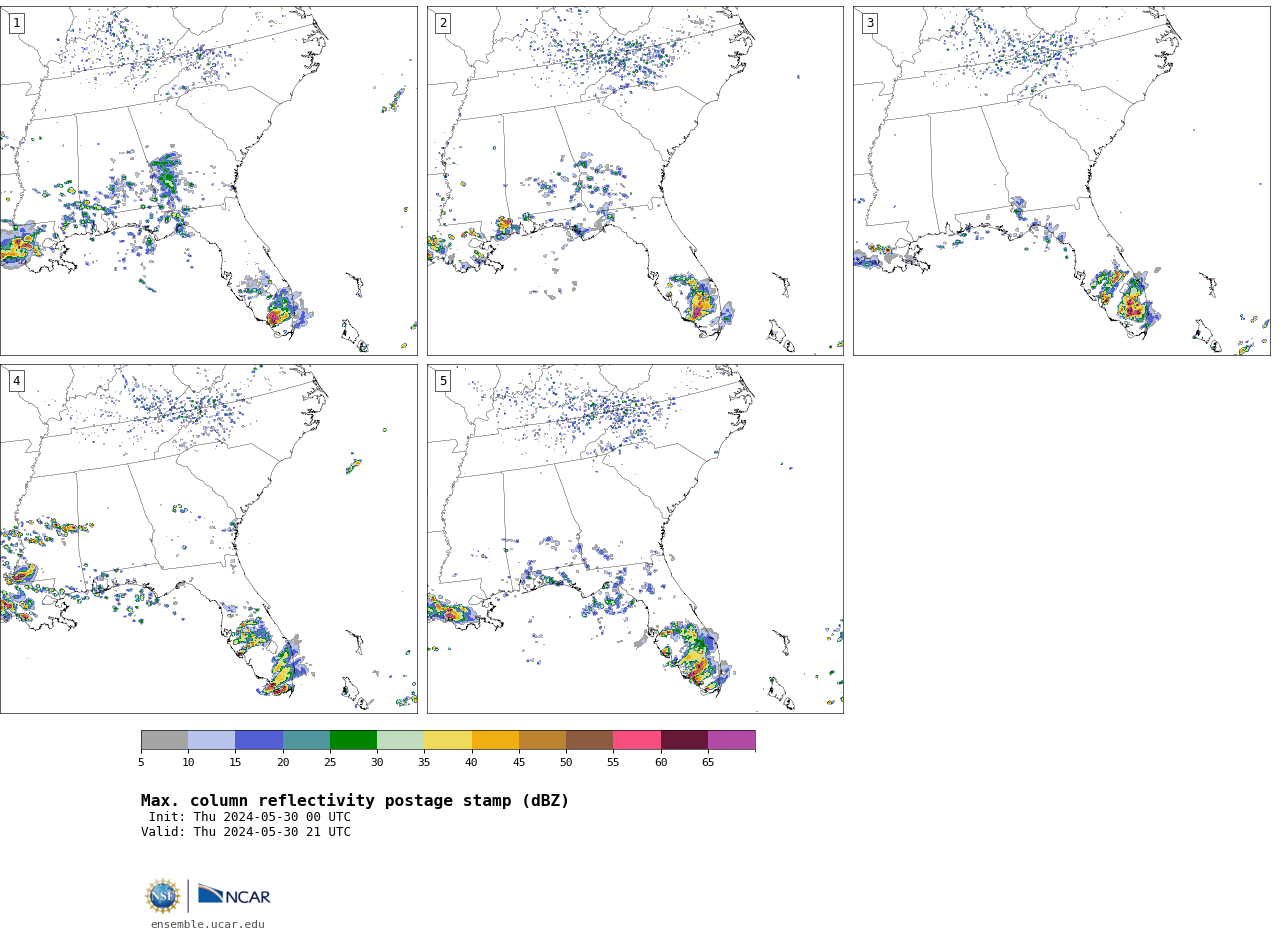Click the colorbar tick label 5
The width and height of the screenshot is (1280, 936).
(x=141, y=763)
